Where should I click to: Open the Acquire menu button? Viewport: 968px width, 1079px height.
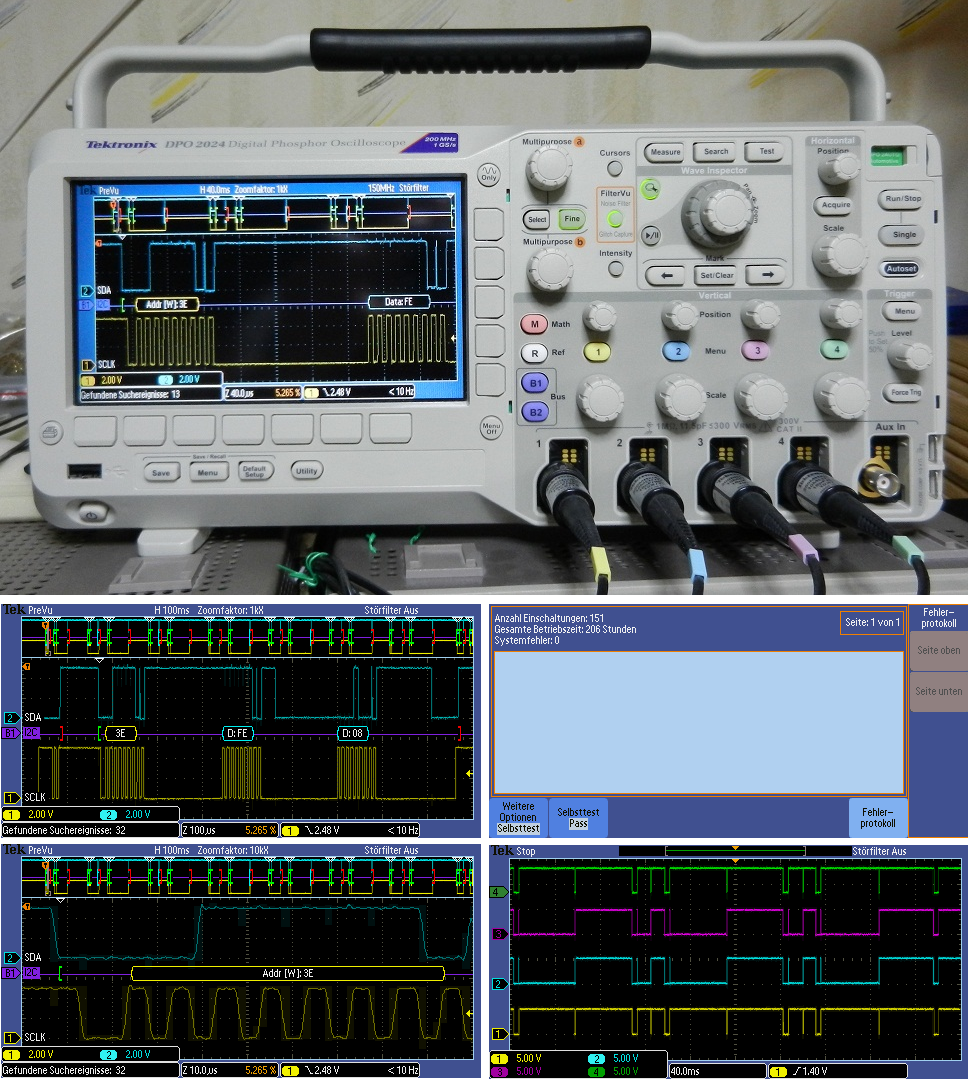(836, 205)
